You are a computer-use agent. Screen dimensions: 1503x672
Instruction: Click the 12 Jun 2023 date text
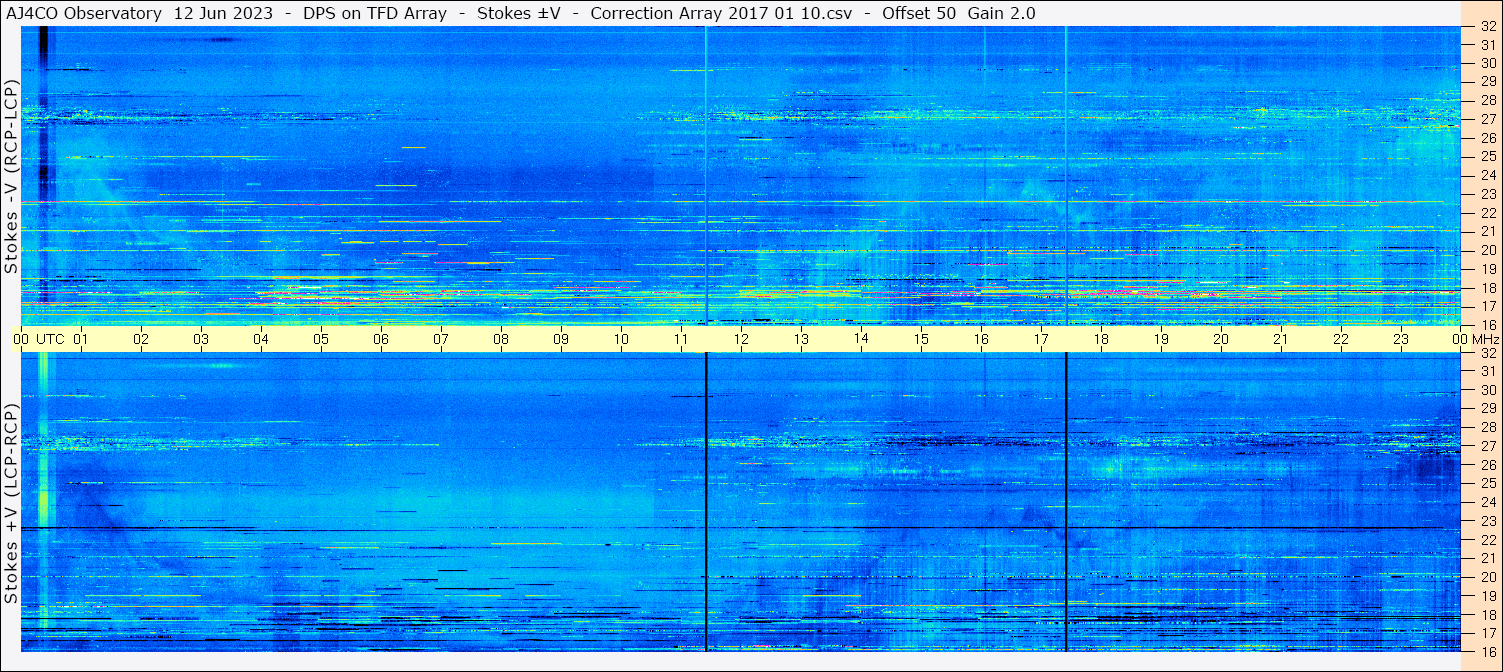point(227,13)
